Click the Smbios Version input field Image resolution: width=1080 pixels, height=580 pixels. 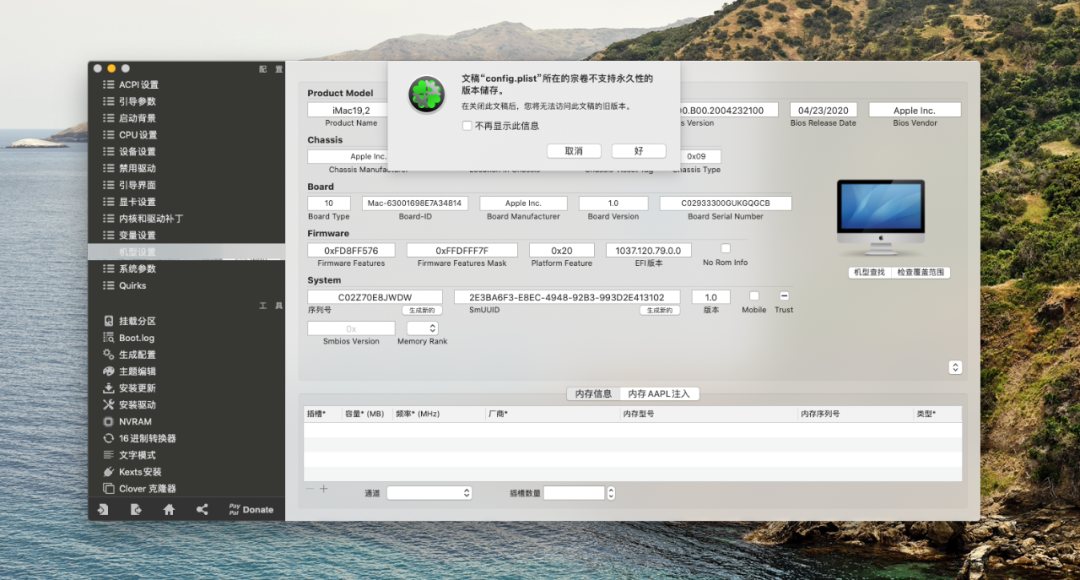[x=351, y=329]
